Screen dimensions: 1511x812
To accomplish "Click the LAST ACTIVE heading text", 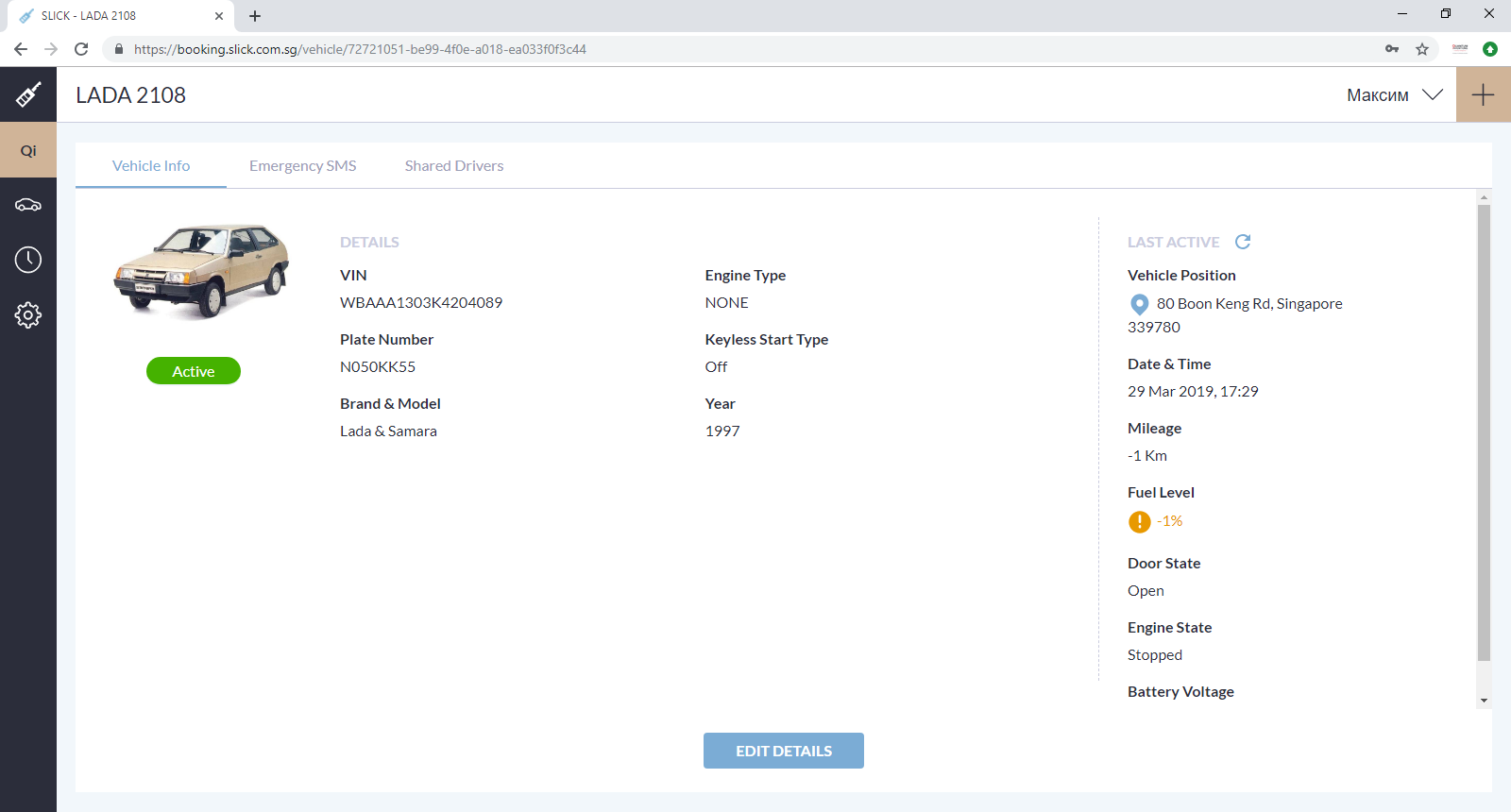I will [1174, 242].
